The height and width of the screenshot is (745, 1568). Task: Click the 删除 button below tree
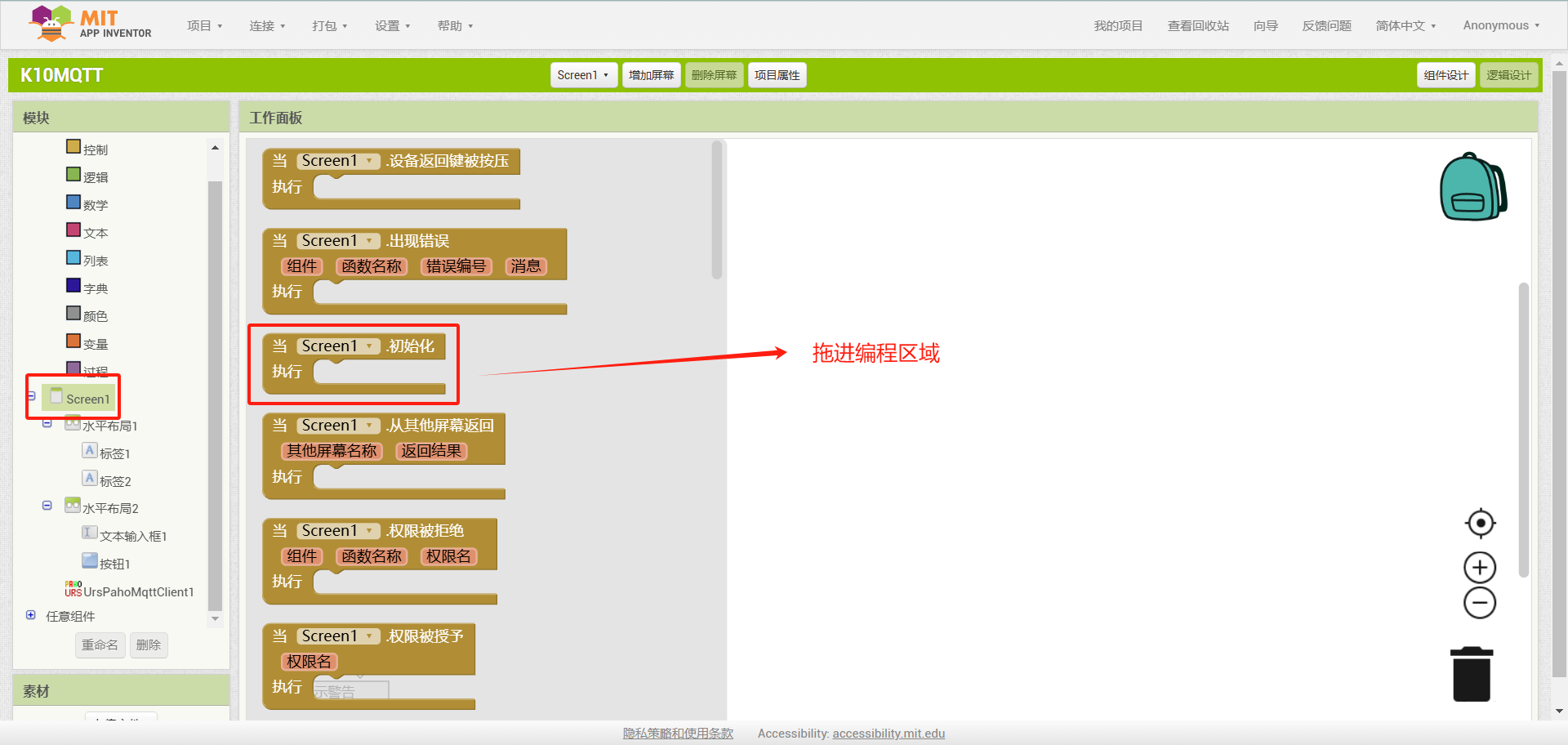[148, 645]
